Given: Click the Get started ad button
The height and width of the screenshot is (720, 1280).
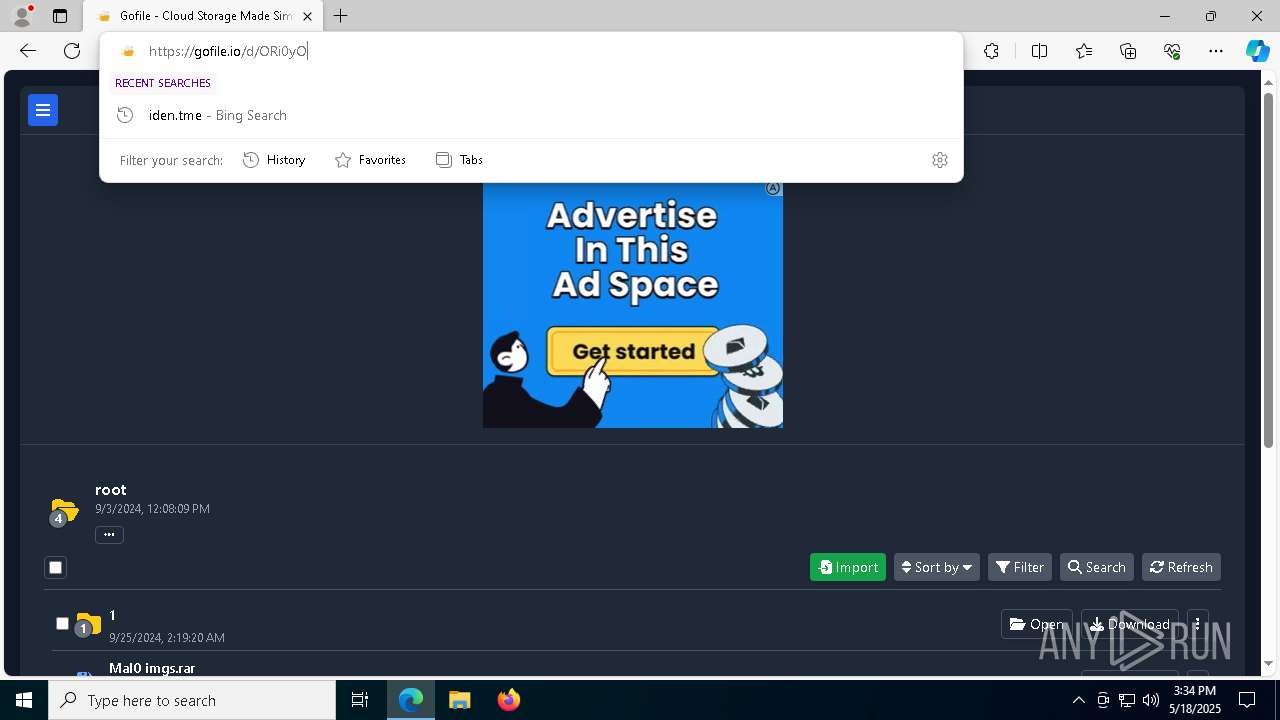Looking at the screenshot, I should pyautogui.click(x=633, y=352).
